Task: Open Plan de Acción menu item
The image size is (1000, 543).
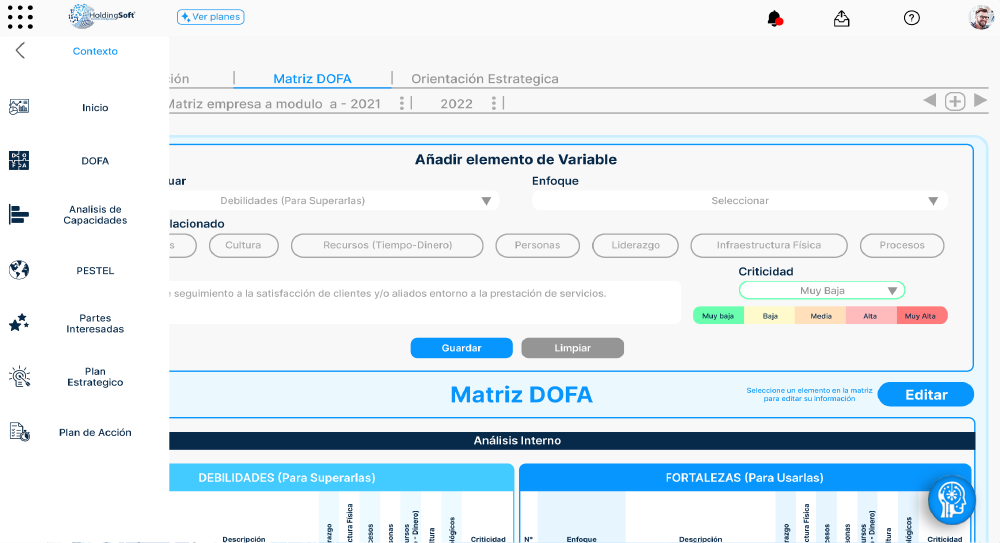Action: tap(95, 433)
